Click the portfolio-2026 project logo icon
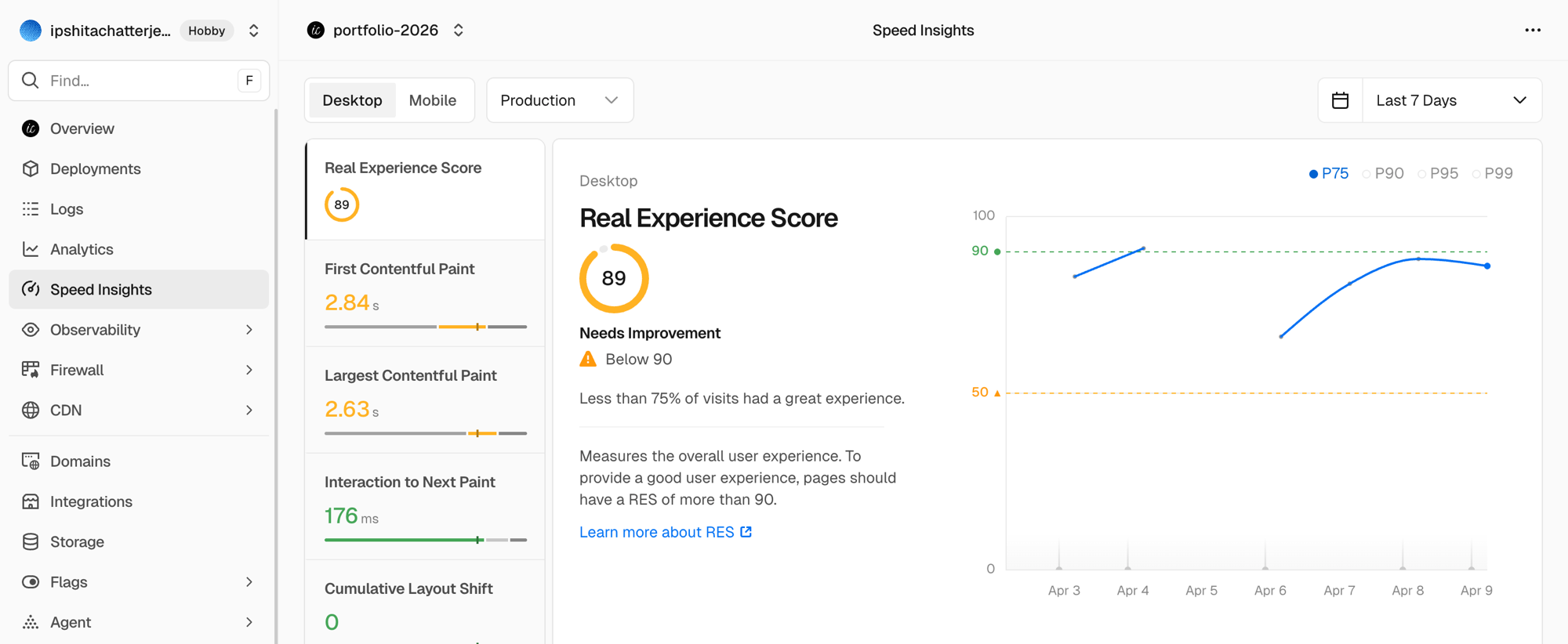 click(x=316, y=31)
